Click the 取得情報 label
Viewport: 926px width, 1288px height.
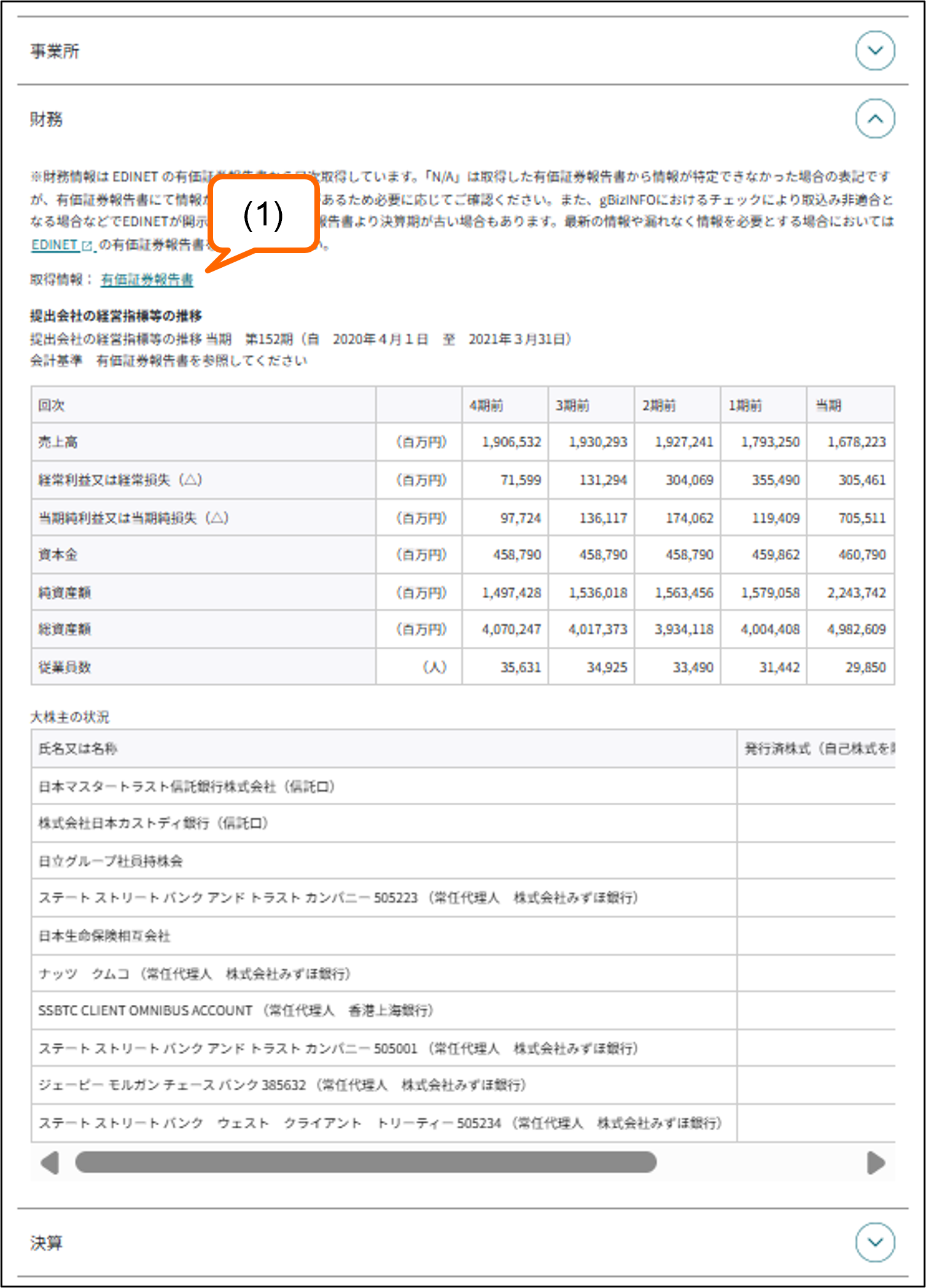pyautogui.click(x=61, y=280)
